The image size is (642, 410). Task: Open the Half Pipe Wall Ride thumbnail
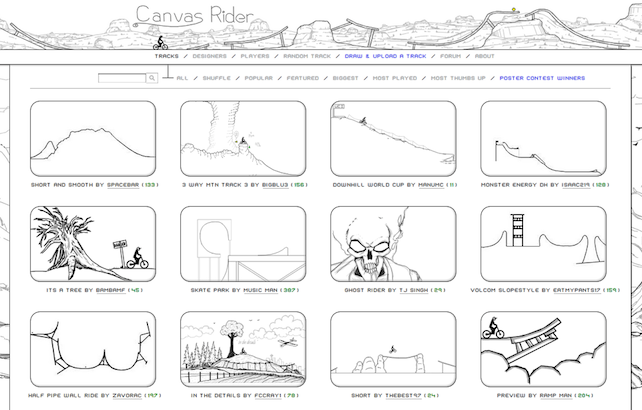93,348
